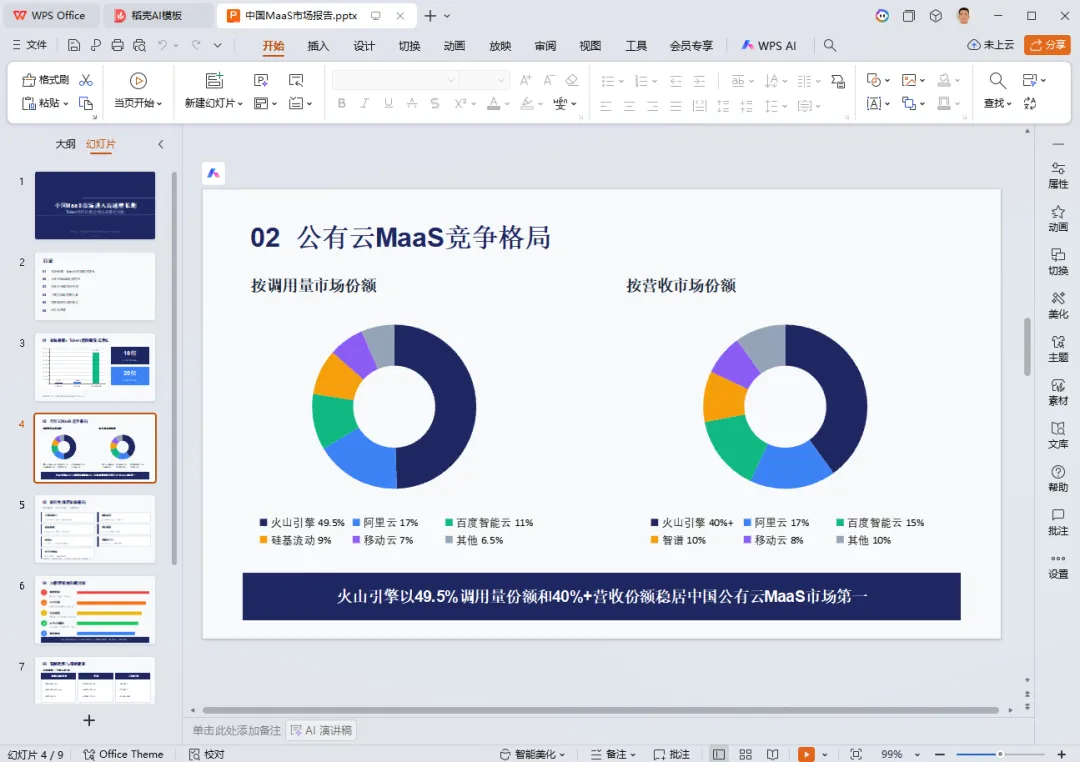The image size is (1080, 762).
Task: Open the Materials side panel
Action: pos(1058,392)
